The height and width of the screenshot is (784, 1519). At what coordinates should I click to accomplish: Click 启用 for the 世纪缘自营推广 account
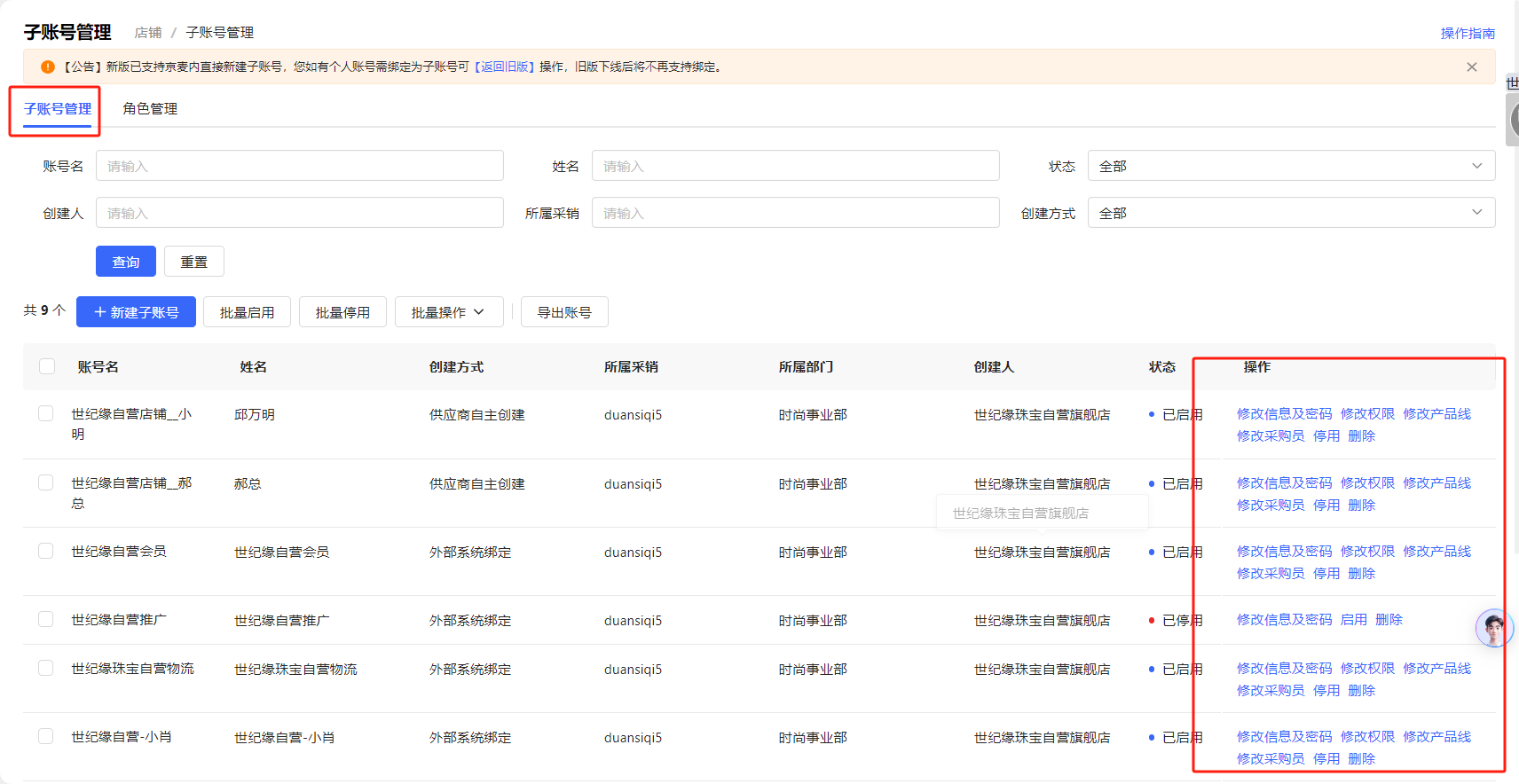click(x=1353, y=620)
